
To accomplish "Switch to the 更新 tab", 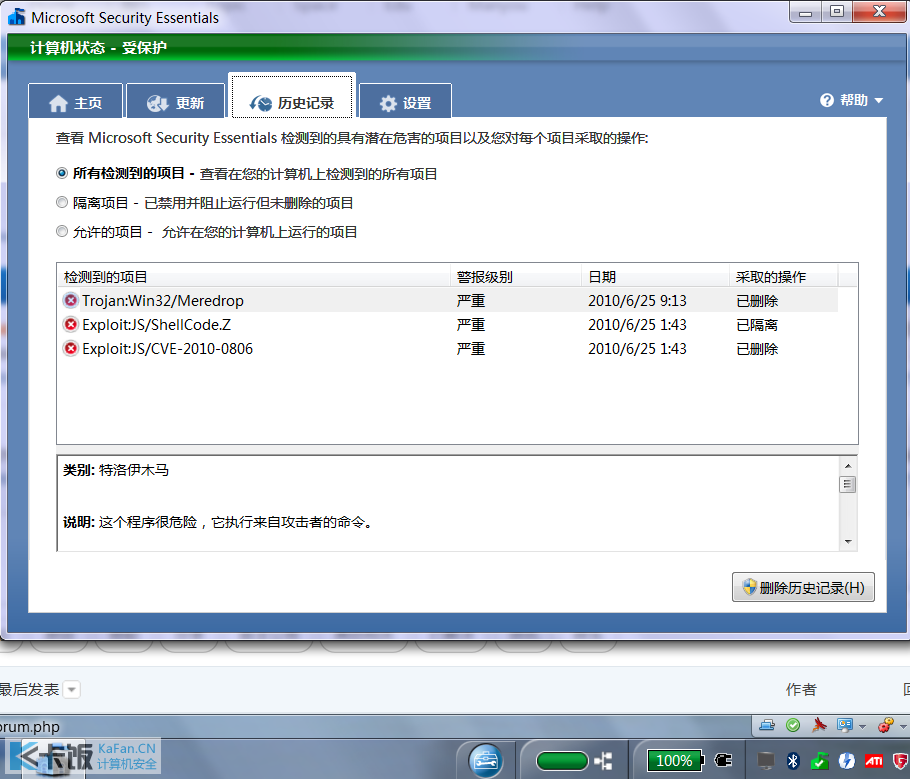I will (176, 102).
